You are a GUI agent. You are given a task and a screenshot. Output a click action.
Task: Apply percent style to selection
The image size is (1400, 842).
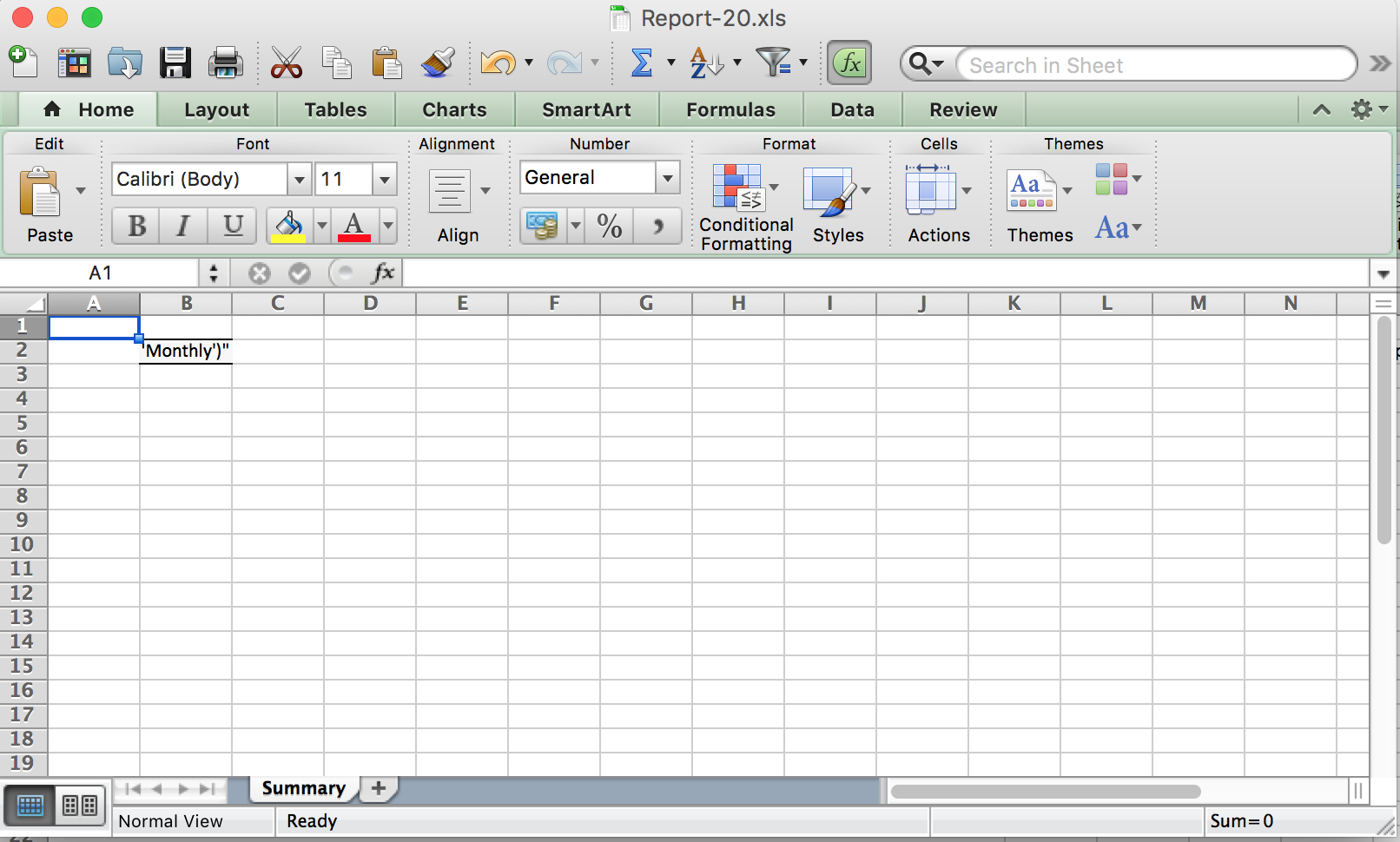[610, 226]
